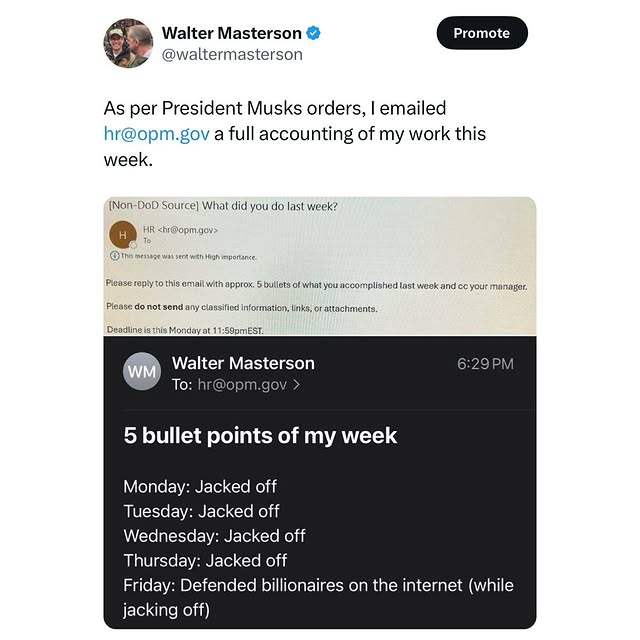Click the orange H sender avatar

click(123, 234)
